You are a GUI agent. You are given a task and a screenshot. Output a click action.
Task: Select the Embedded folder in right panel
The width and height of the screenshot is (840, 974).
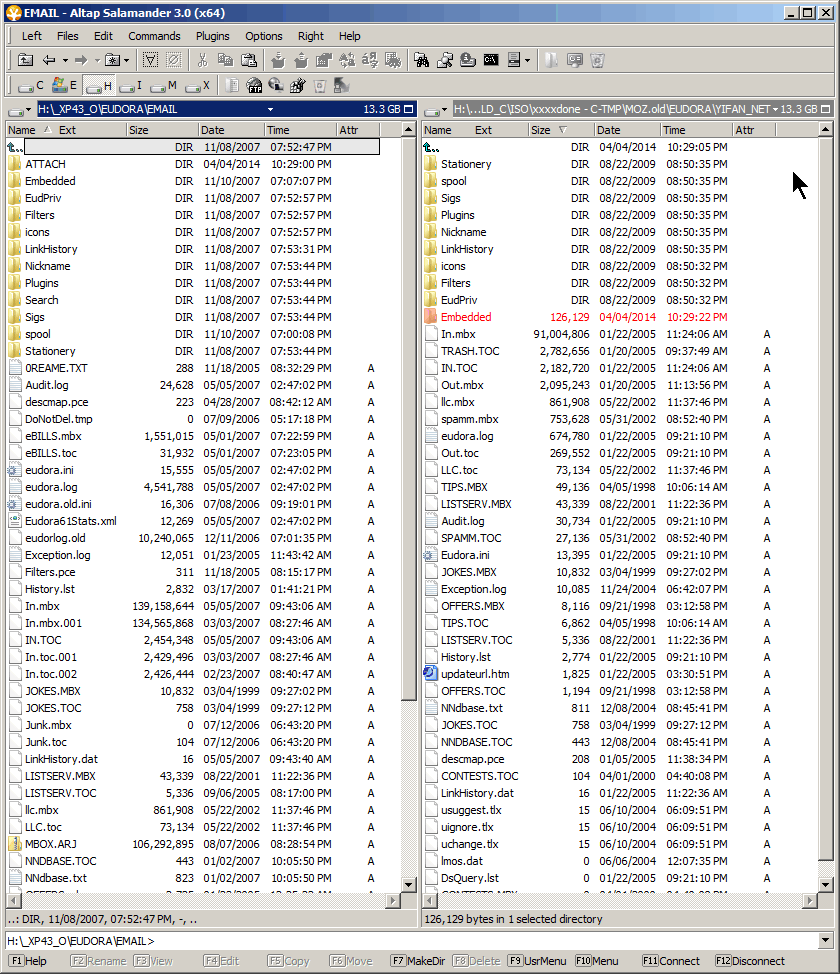click(466, 317)
